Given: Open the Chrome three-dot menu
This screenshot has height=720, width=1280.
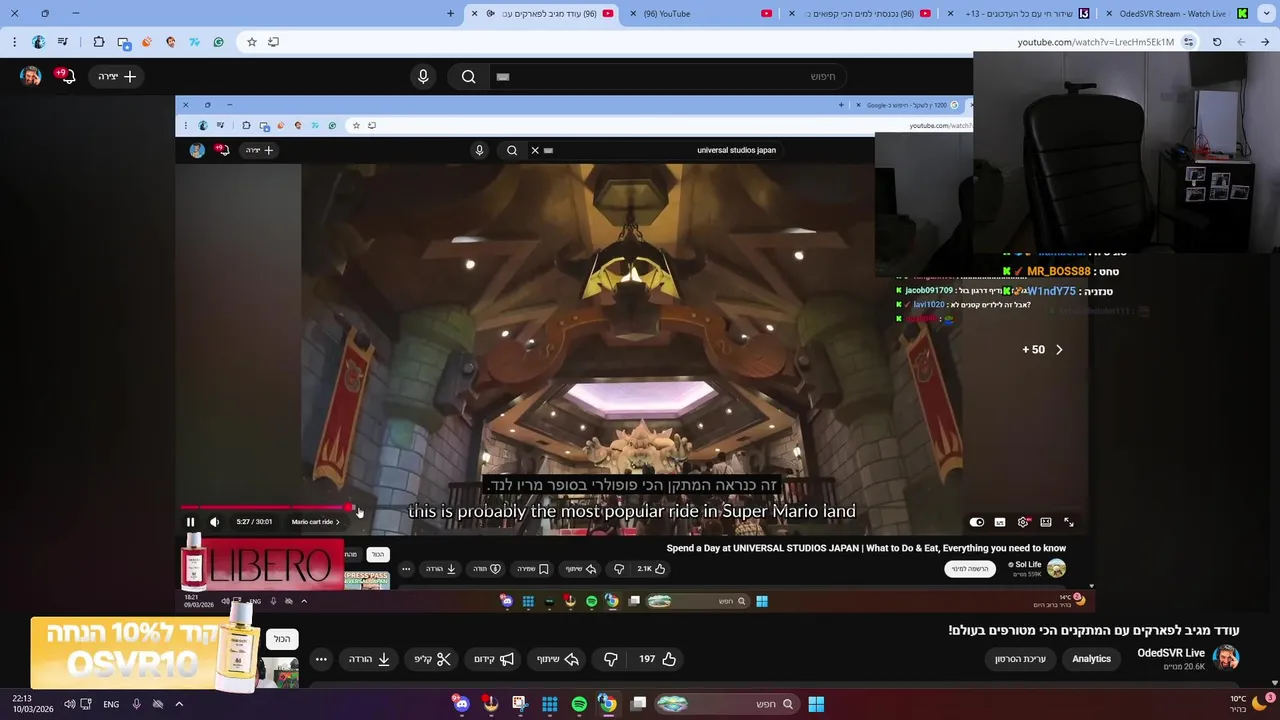Looking at the screenshot, I should (x=14, y=42).
